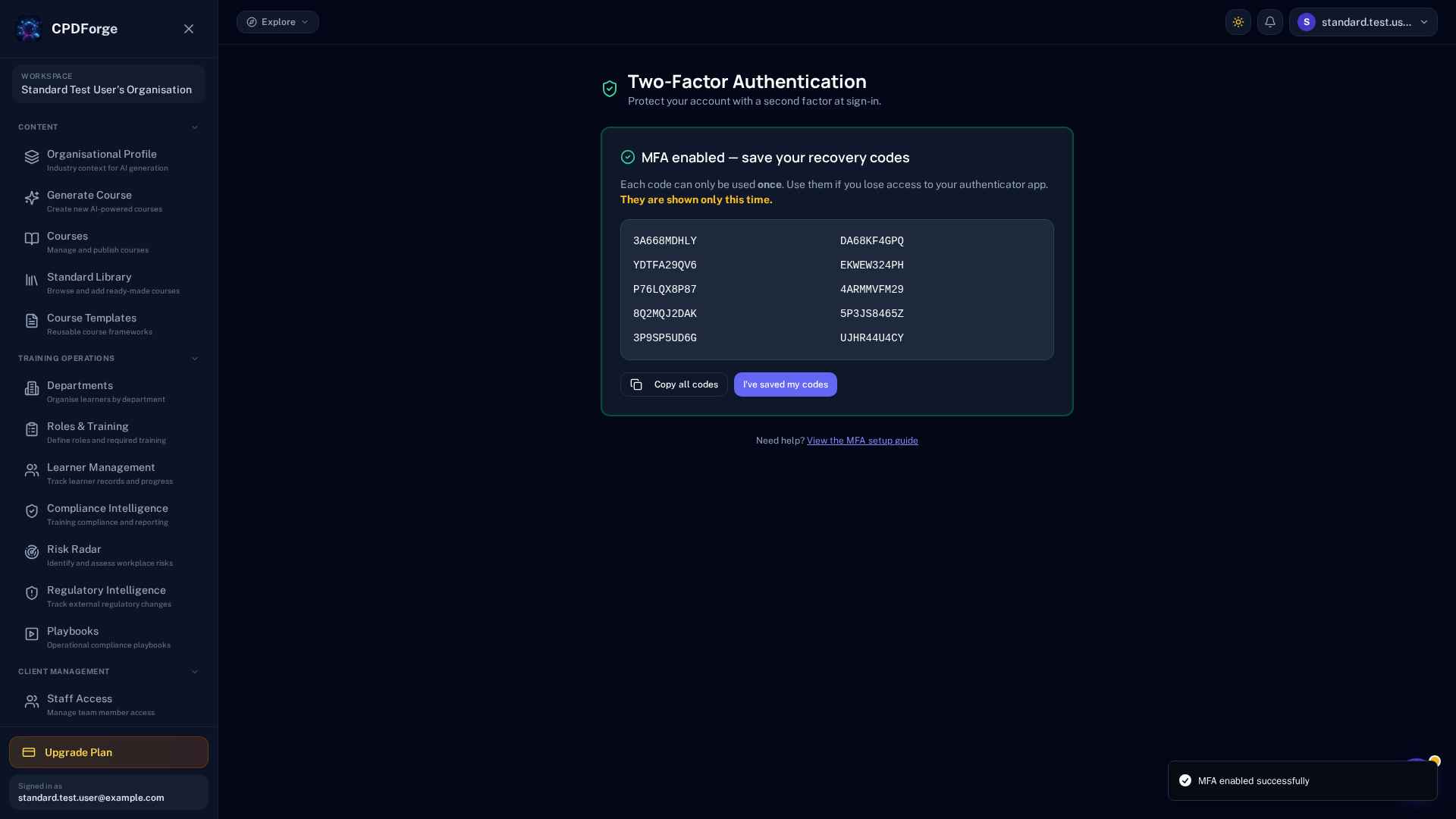Open Staff Access page
1456x819 pixels.
coord(108,704)
